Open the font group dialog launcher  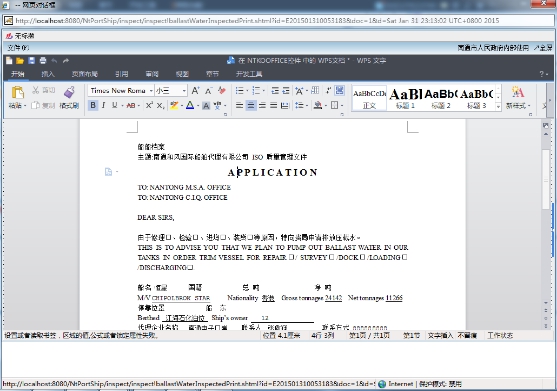(225, 114)
